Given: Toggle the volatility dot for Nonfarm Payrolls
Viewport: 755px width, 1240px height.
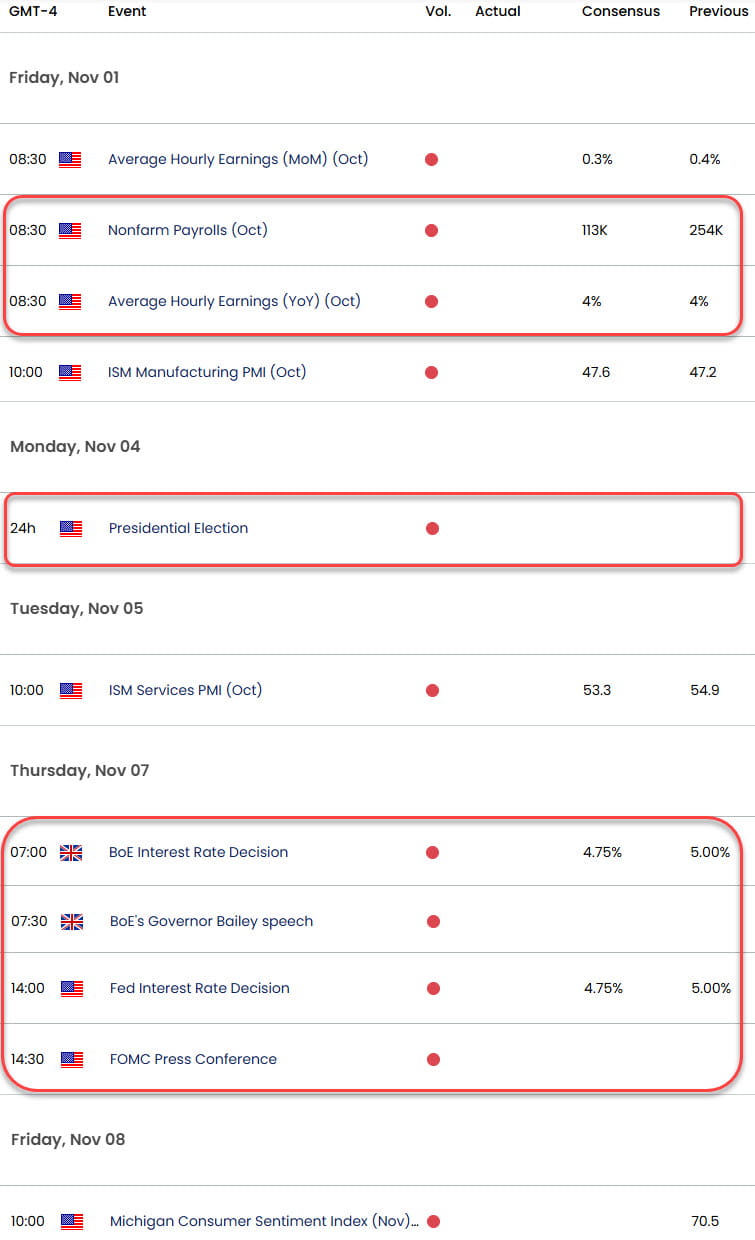Looking at the screenshot, I should coord(431,230).
